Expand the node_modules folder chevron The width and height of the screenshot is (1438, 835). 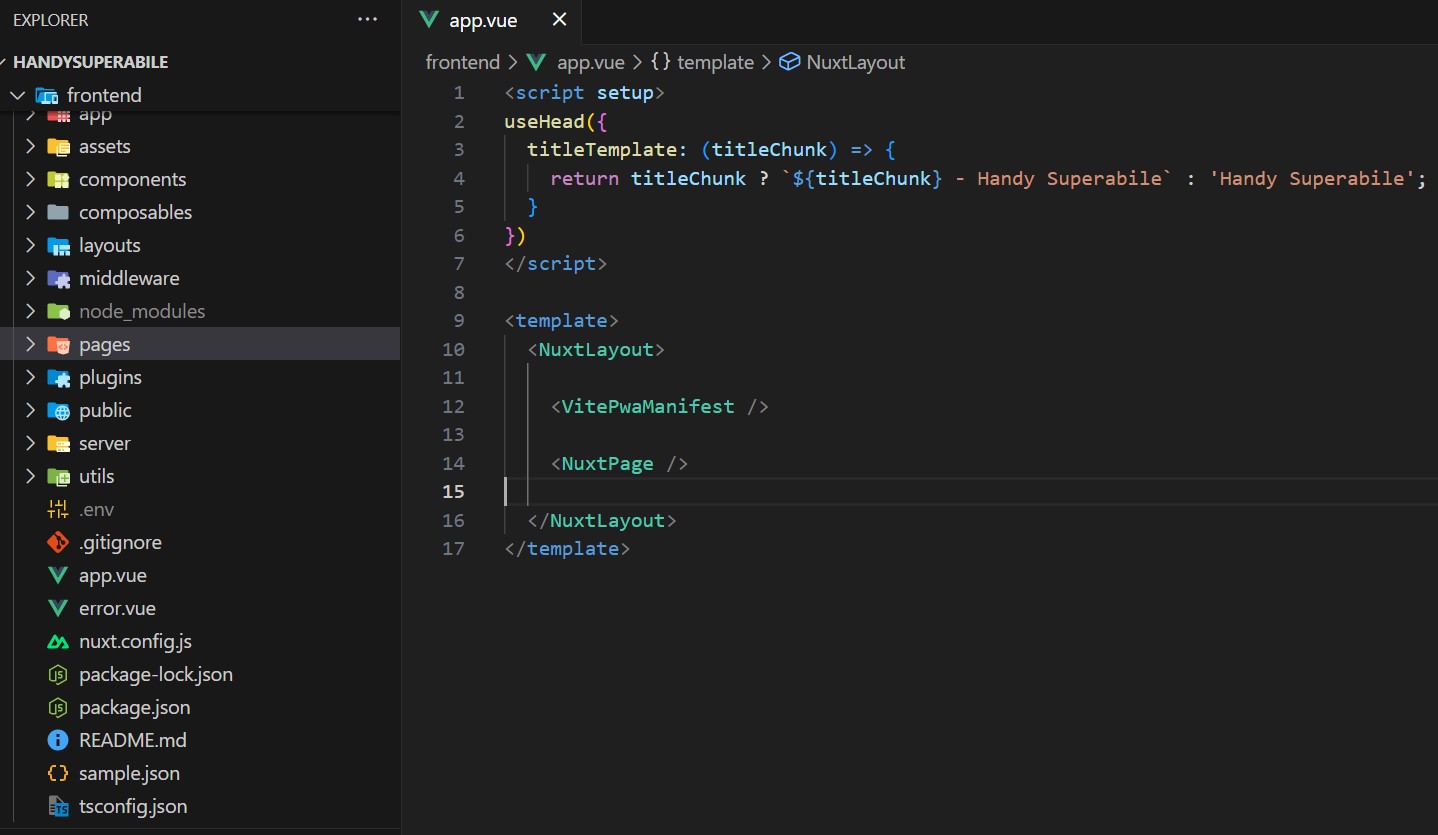coord(31,312)
